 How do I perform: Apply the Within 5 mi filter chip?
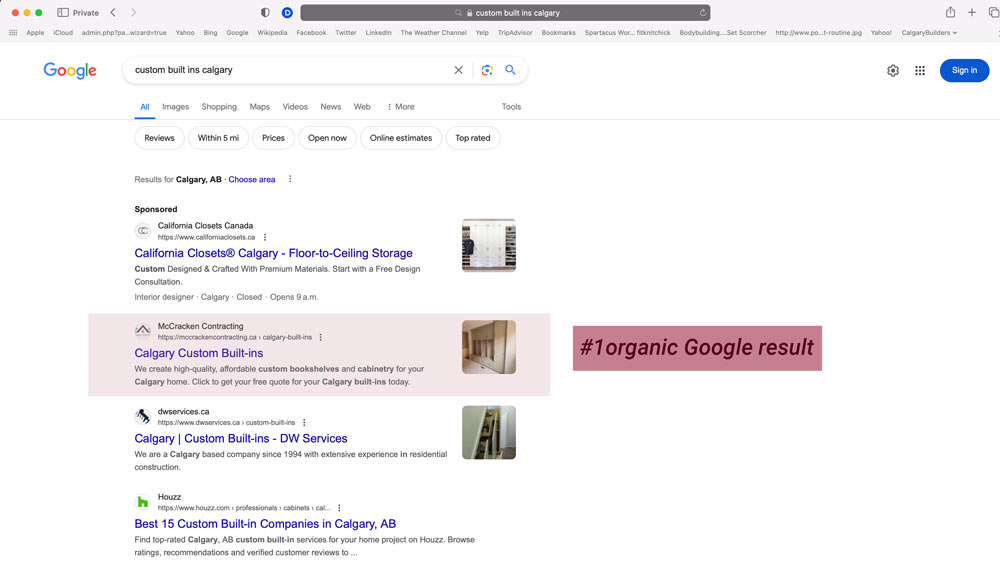coord(218,138)
